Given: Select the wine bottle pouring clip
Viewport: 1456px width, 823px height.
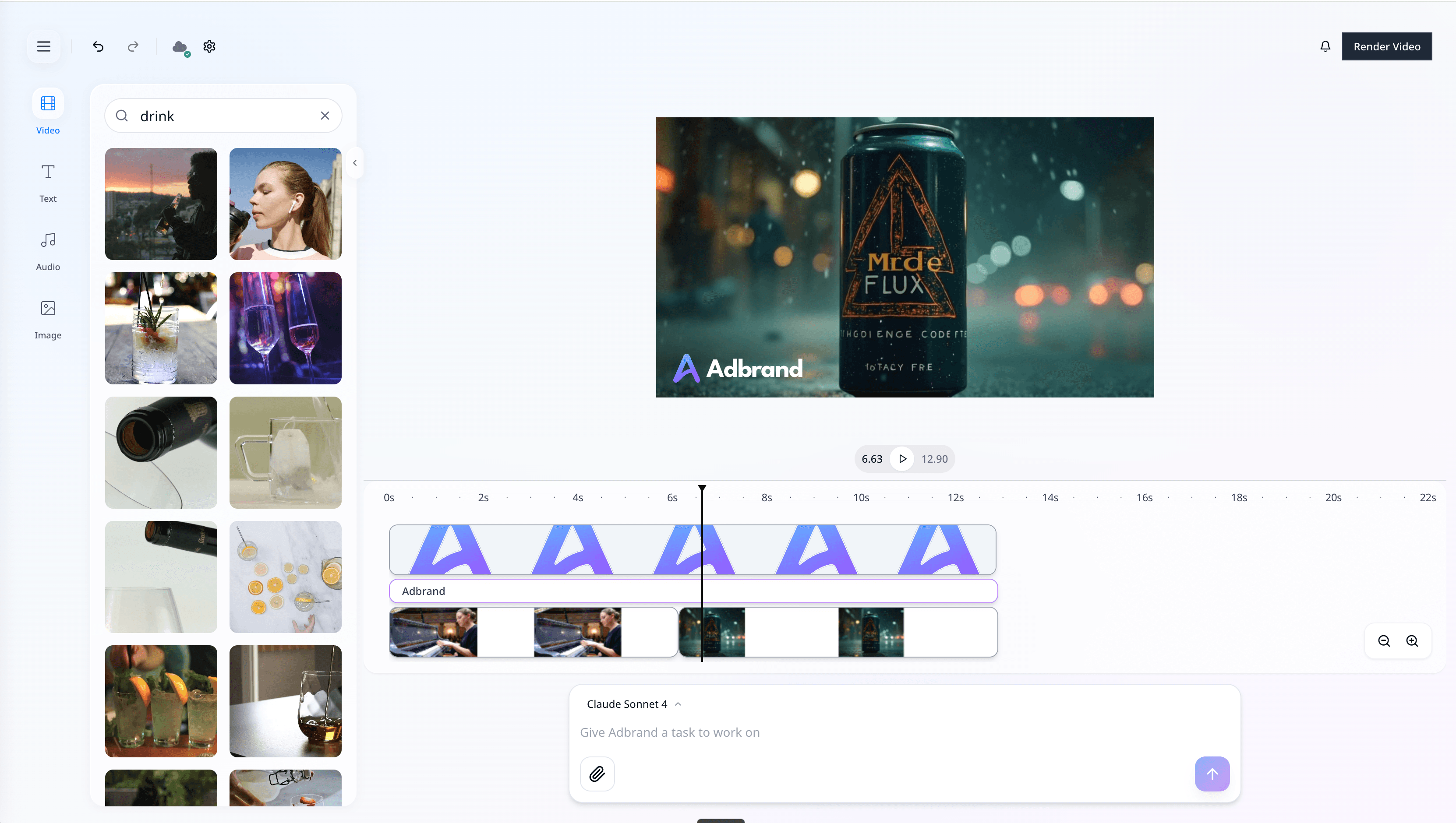Looking at the screenshot, I should click(x=161, y=453).
